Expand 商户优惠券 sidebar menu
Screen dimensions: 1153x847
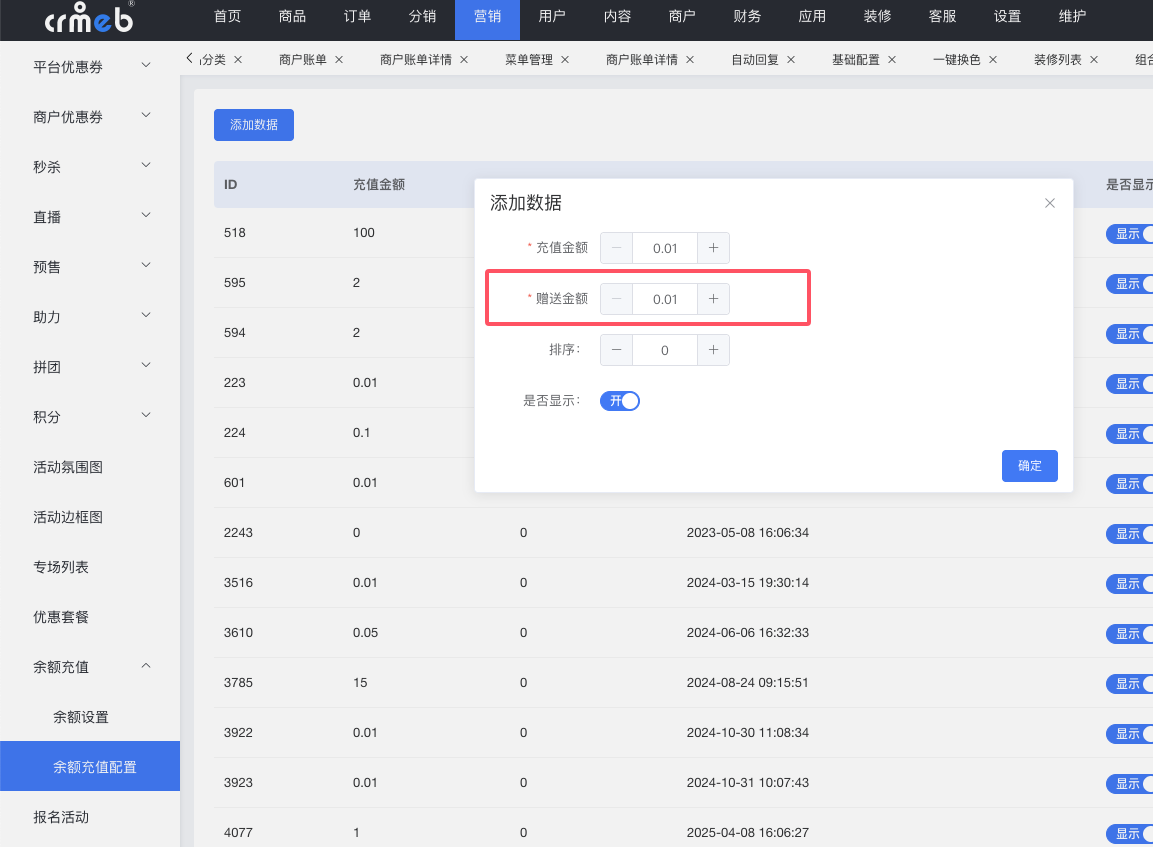coord(90,117)
